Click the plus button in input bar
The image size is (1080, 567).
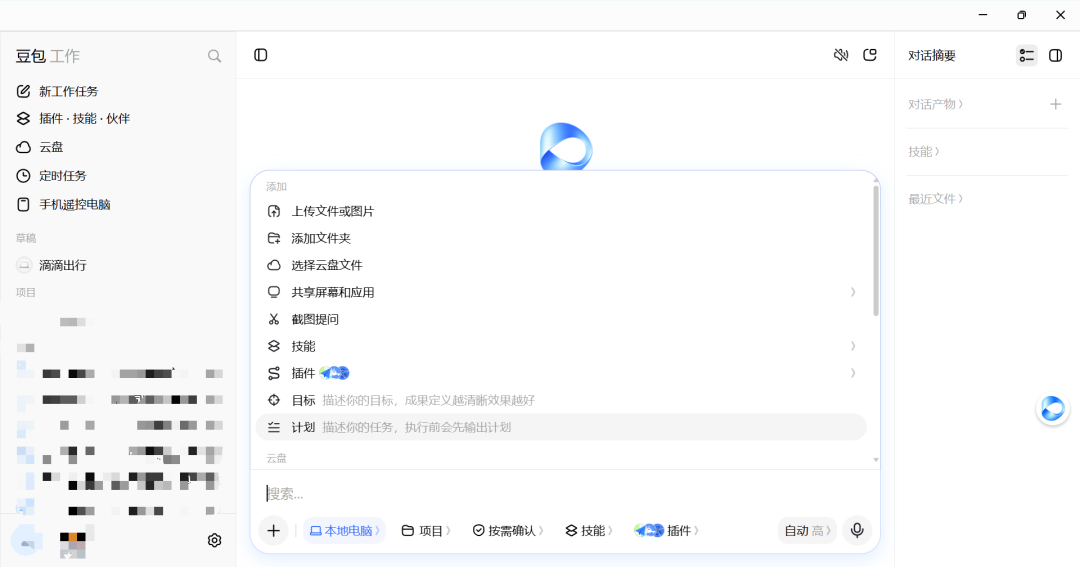tap(273, 530)
